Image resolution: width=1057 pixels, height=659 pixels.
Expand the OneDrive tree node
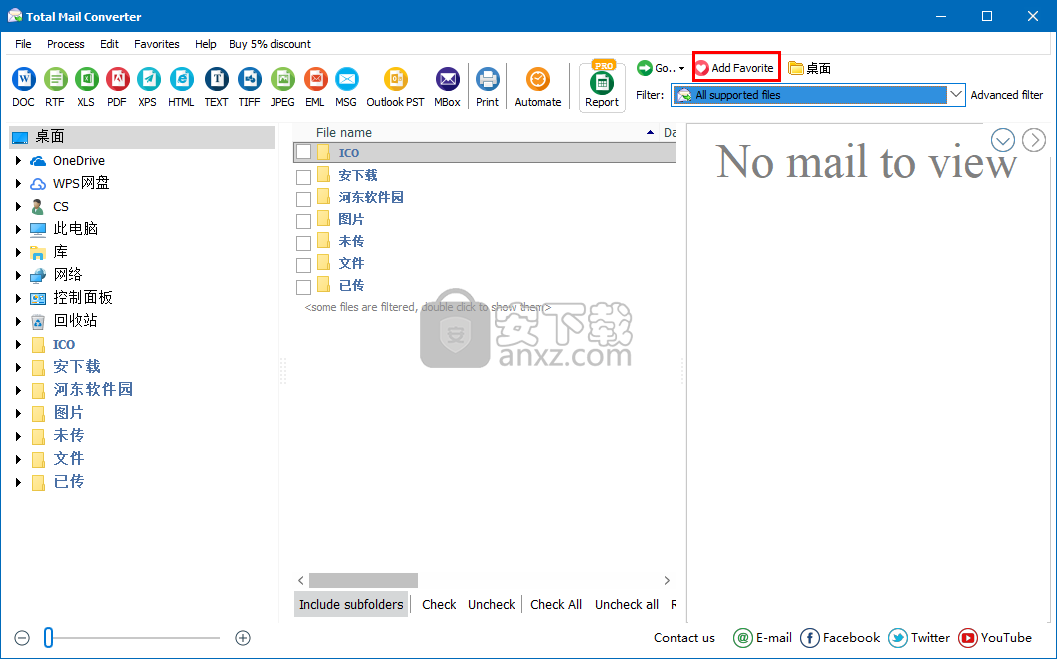point(18,160)
